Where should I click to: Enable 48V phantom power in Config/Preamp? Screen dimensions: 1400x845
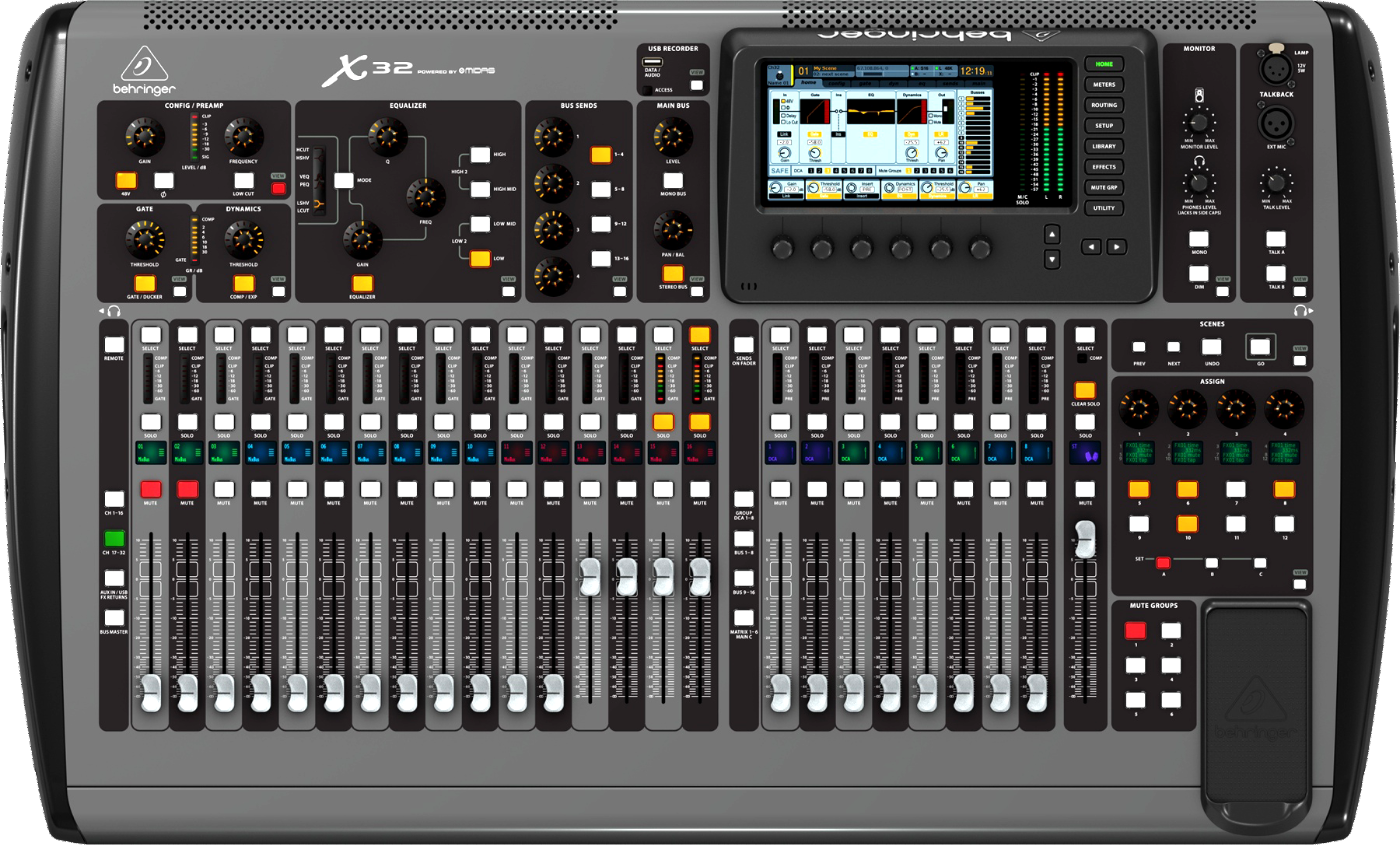tap(126, 180)
